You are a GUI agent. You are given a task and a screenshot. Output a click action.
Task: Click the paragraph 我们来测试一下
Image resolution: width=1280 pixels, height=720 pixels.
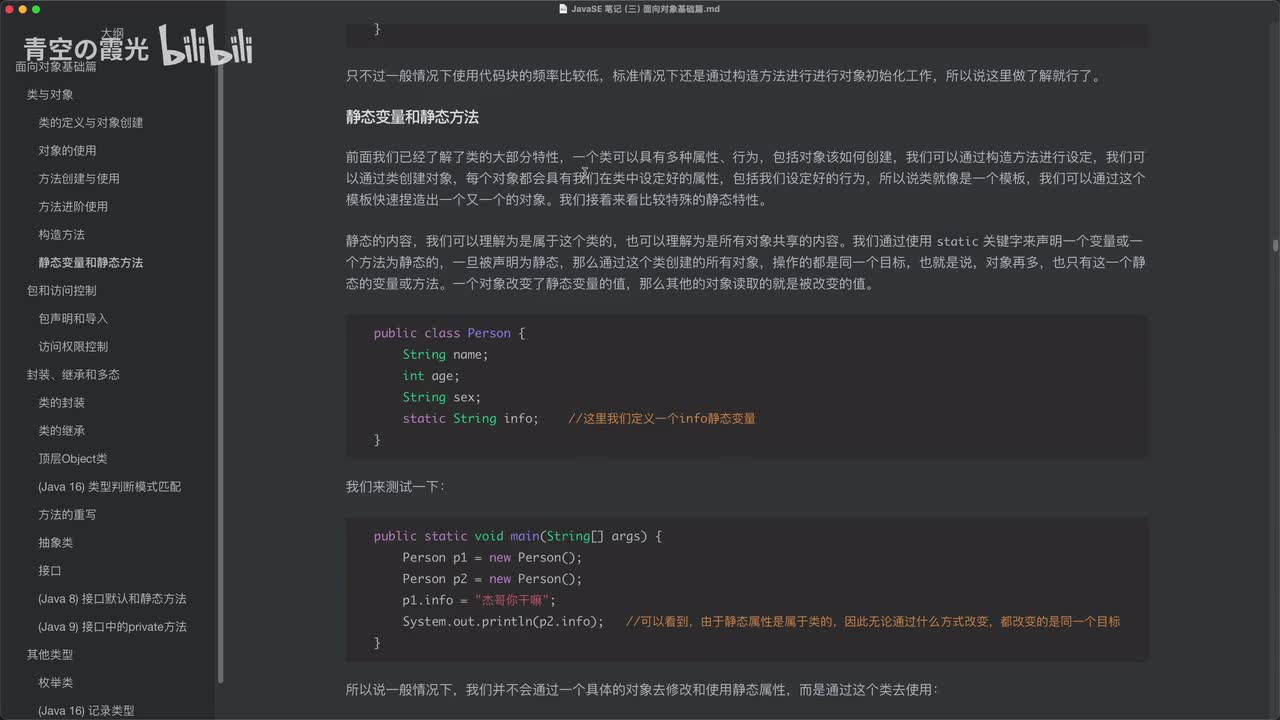click(x=396, y=487)
